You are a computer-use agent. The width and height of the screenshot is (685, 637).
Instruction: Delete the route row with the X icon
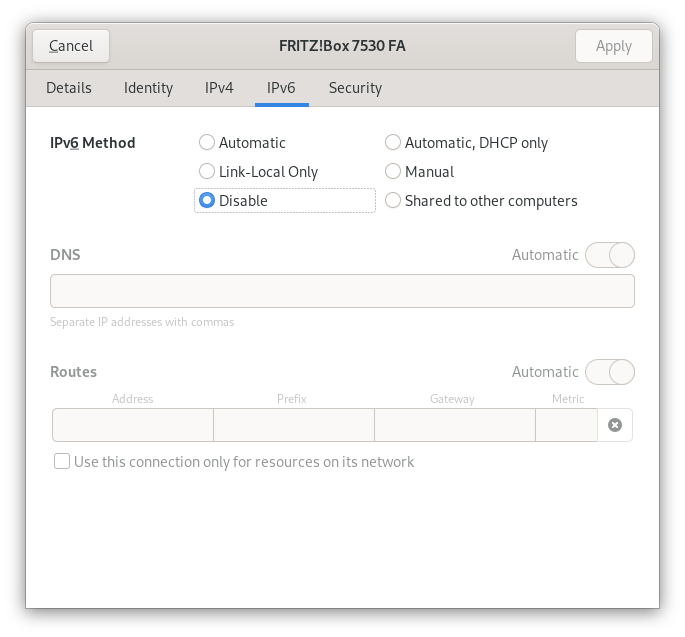coord(615,425)
